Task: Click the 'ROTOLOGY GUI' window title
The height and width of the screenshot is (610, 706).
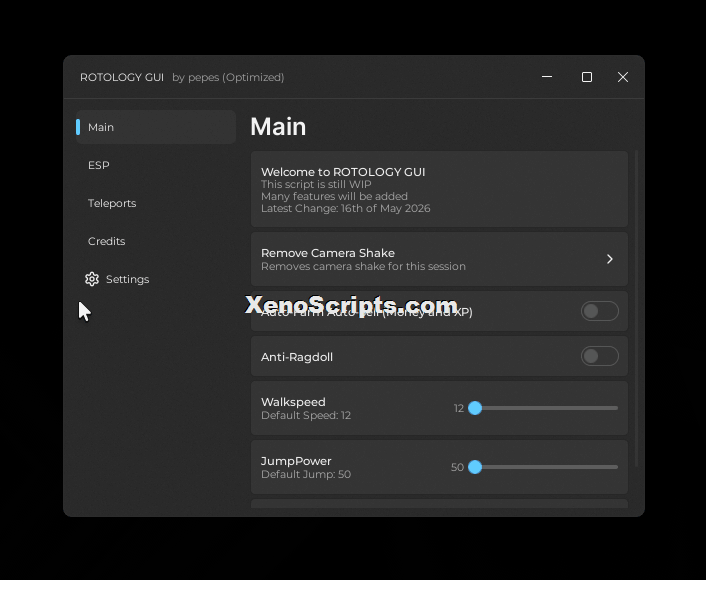Action: [x=122, y=77]
